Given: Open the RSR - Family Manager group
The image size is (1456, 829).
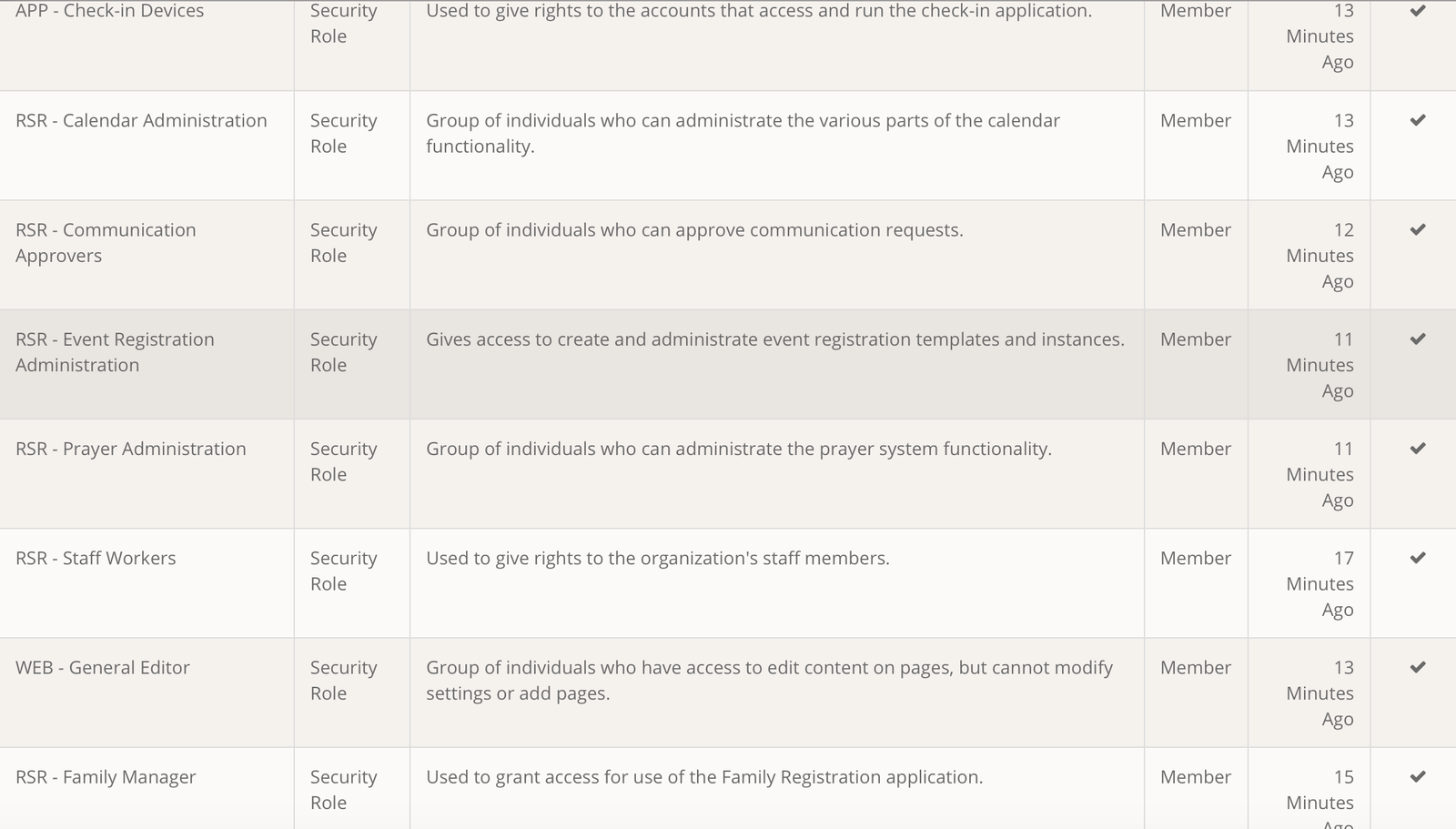Looking at the screenshot, I should (106, 777).
